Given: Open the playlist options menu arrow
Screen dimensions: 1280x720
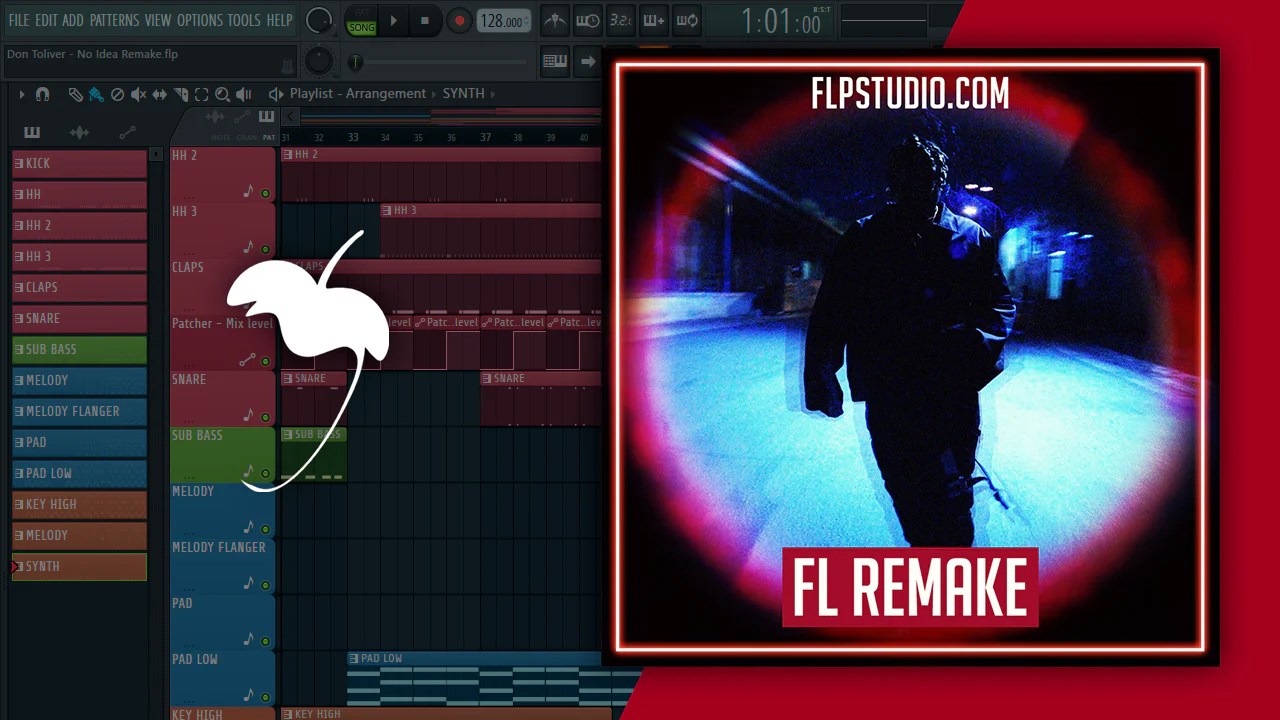Looking at the screenshot, I should (21, 94).
